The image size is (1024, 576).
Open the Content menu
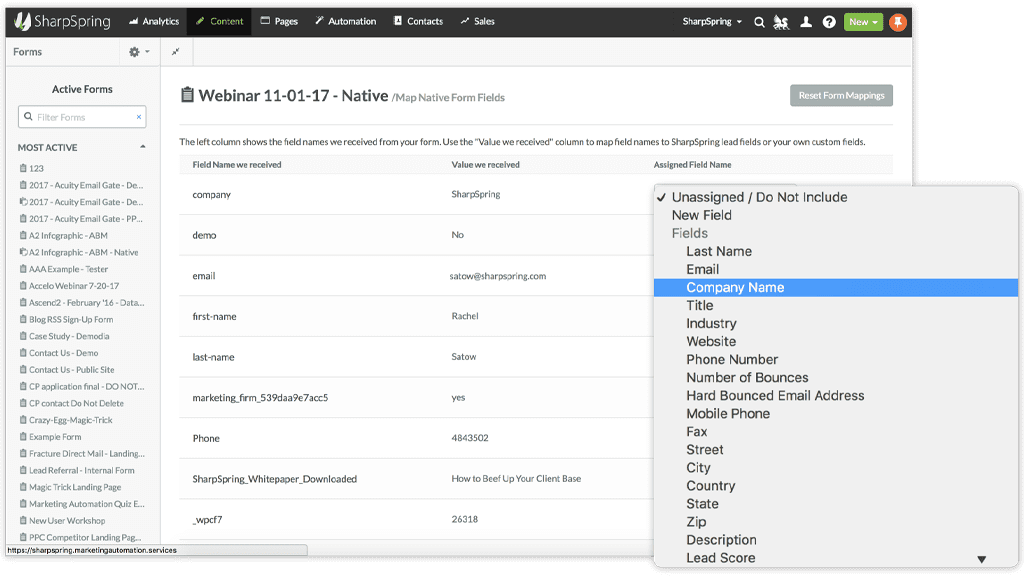click(219, 22)
